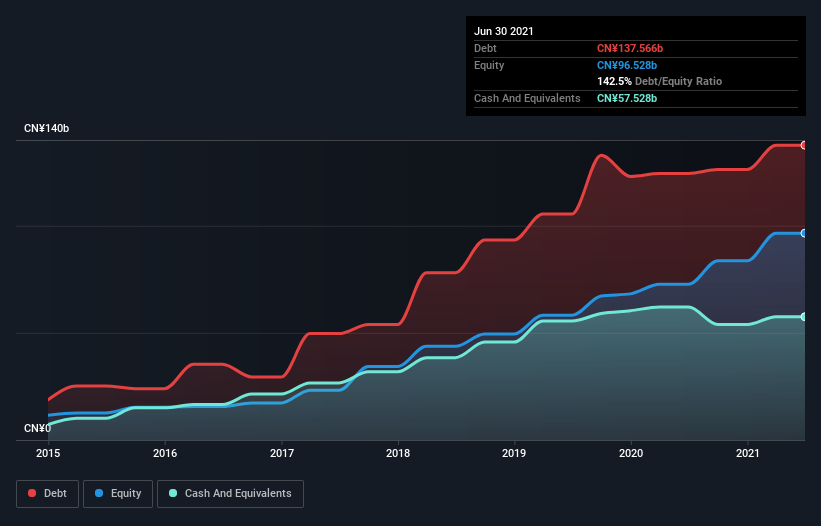The height and width of the screenshot is (526, 821).
Task: Click the Cash value CN¥57.528b
Action: [x=627, y=98]
